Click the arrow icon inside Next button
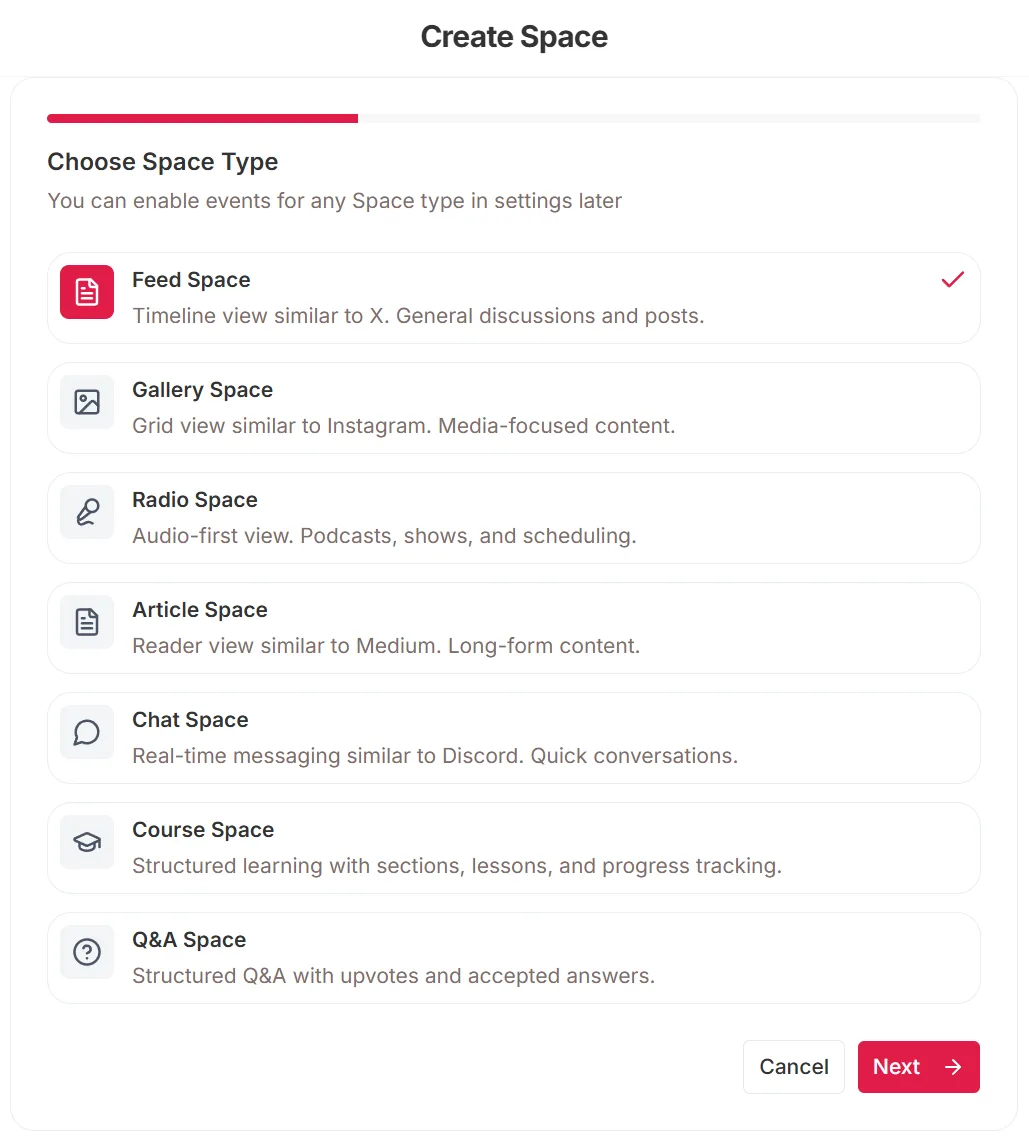This screenshot has height=1138, width=1029. pyautogui.click(x=953, y=1067)
